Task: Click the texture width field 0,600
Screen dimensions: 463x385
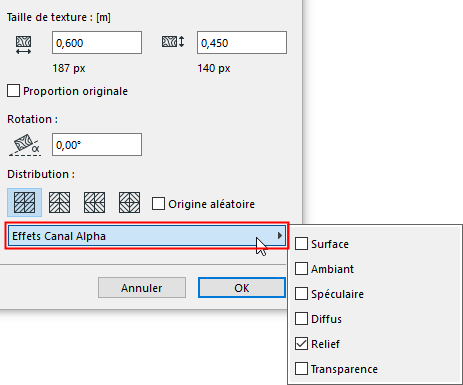Action: (97, 43)
